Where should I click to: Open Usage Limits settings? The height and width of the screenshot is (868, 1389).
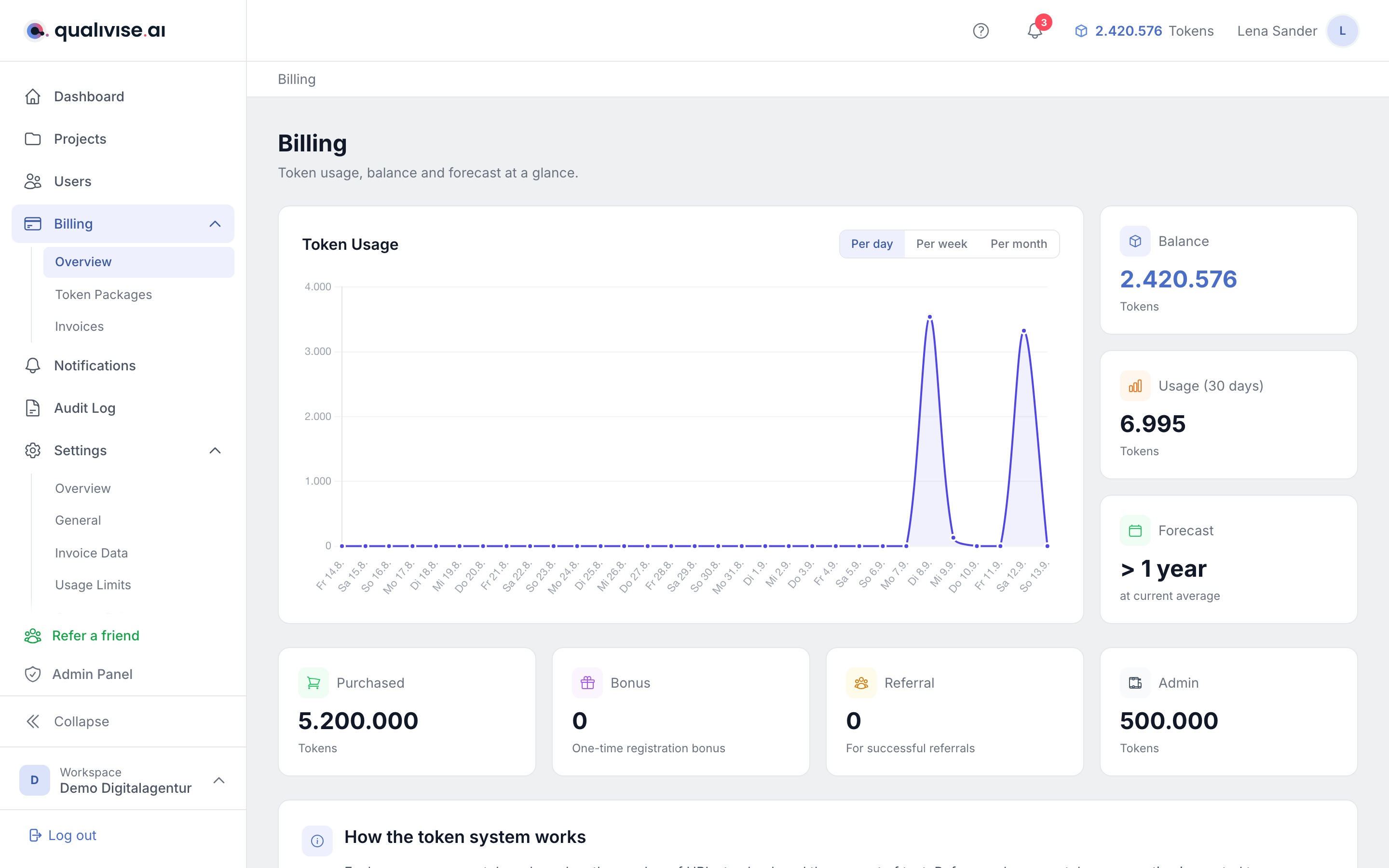coord(93,584)
